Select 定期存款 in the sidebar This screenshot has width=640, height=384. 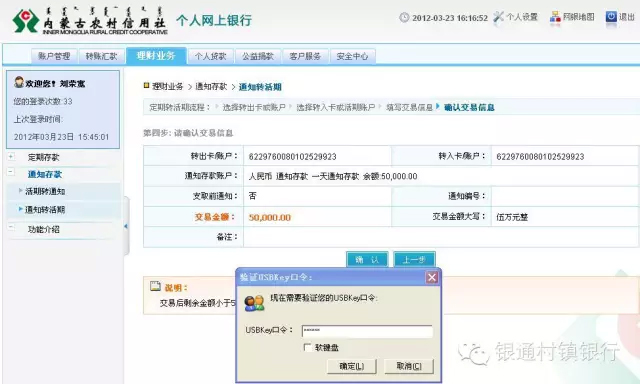pyautogui.click(x=43, y=157)
